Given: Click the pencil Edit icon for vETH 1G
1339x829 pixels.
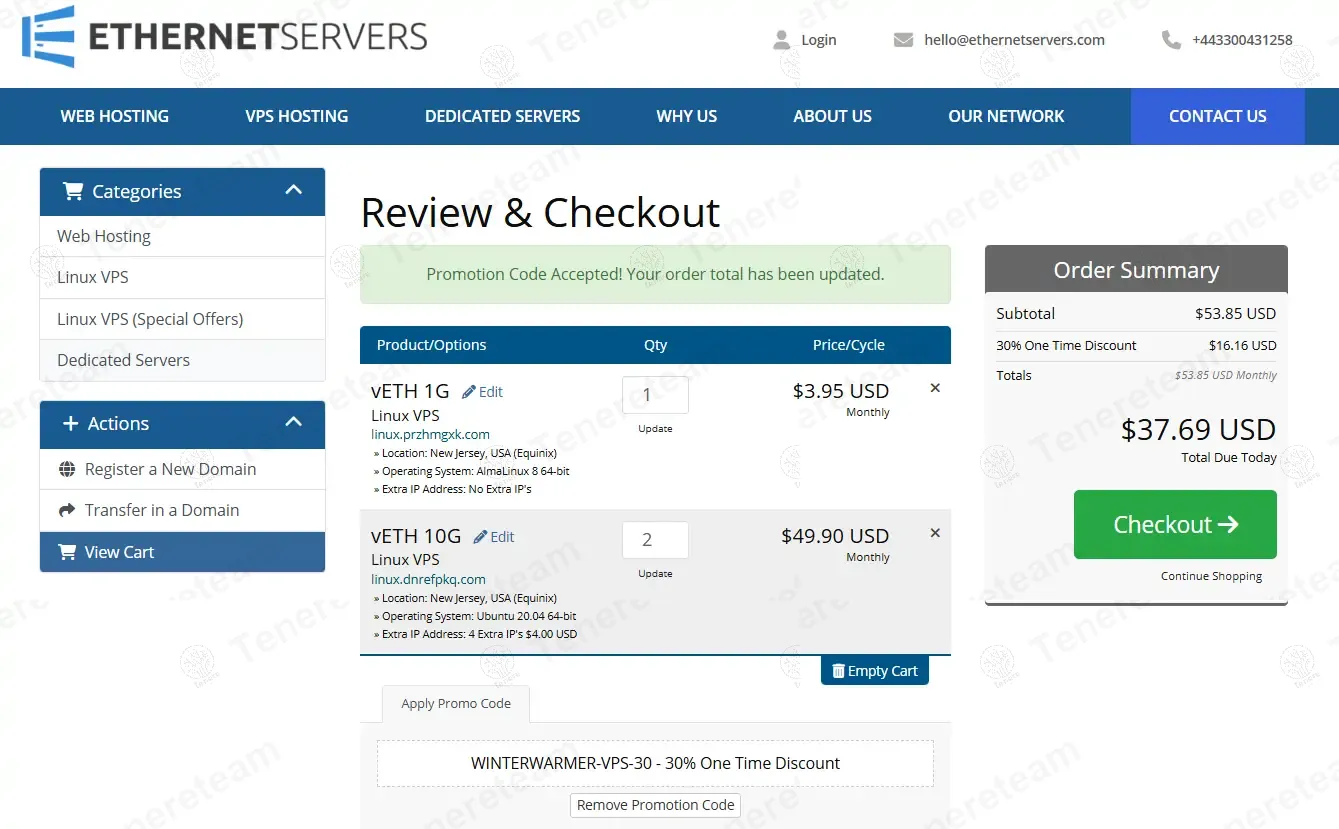Looking at the screenshot, I should (469, 392).
